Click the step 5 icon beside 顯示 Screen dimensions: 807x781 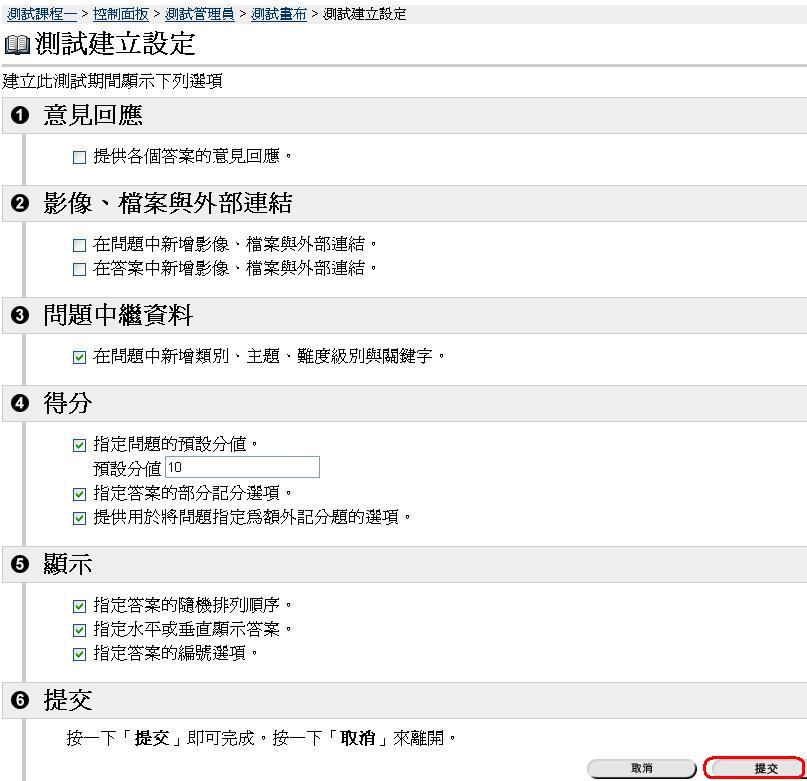tap(20, 565)
